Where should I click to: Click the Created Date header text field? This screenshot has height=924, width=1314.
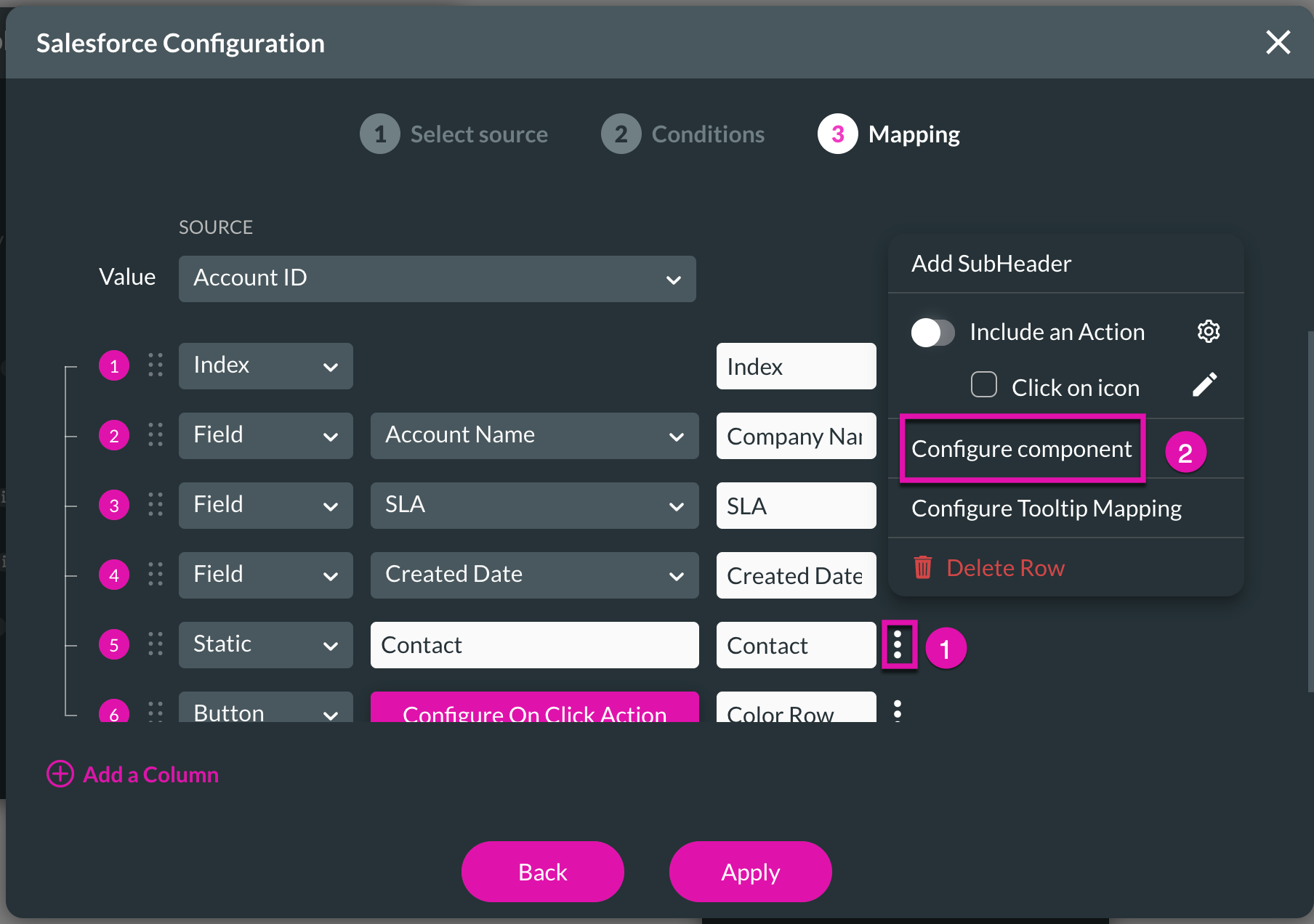(x=797, y=575)
